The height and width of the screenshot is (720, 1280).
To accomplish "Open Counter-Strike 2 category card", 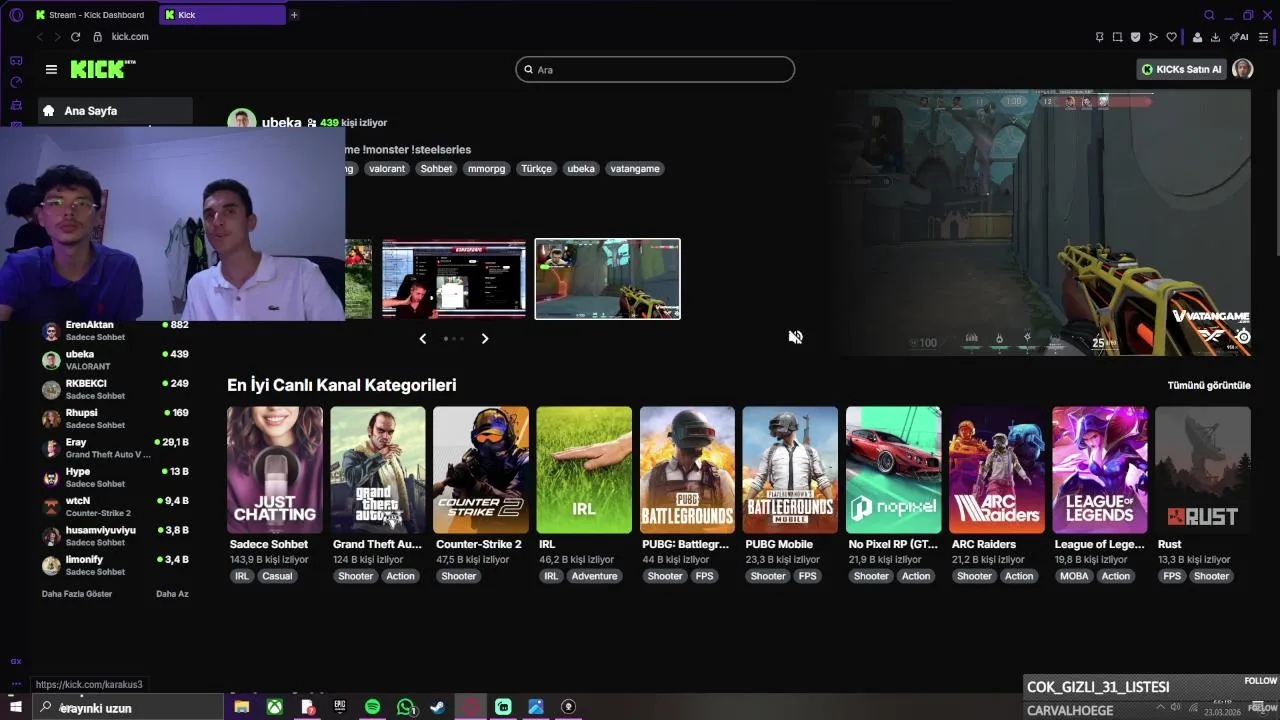I will pos(481,470).
